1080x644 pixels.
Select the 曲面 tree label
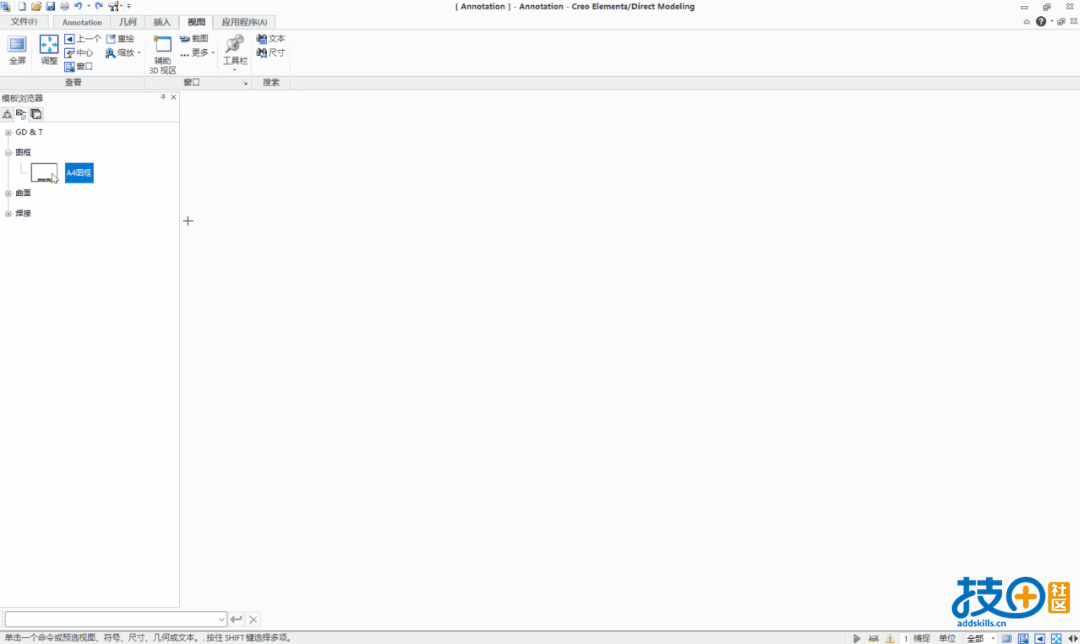pyautogui.click(x=23, y=194)
